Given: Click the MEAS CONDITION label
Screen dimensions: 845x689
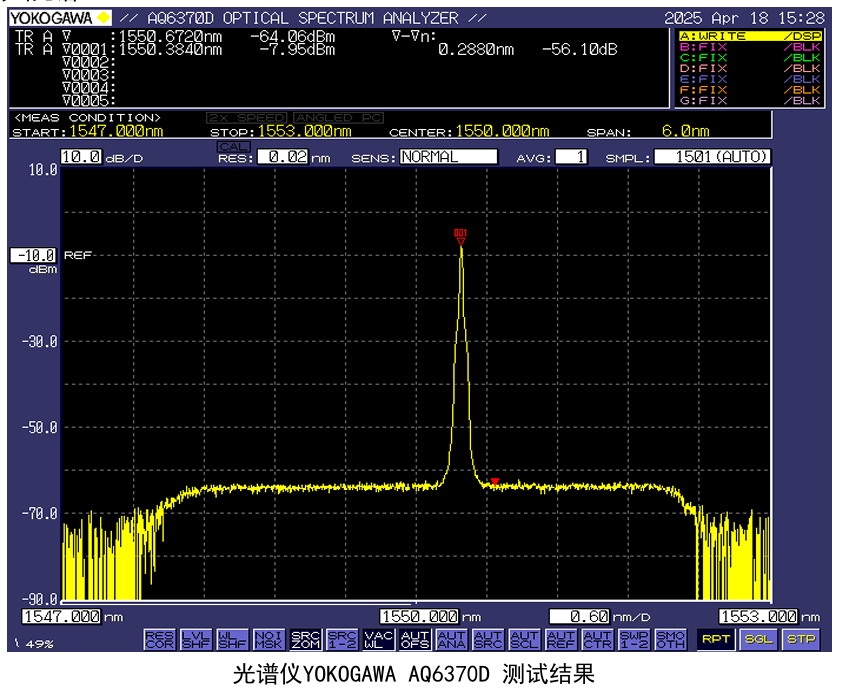Looking at the screenshot, I should [x=87, y=117].
